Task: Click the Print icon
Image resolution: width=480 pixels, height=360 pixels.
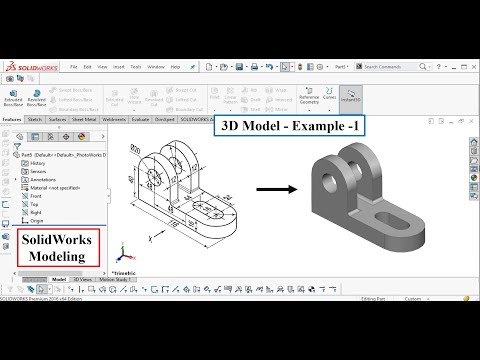Action: click(x=254, y=67)
